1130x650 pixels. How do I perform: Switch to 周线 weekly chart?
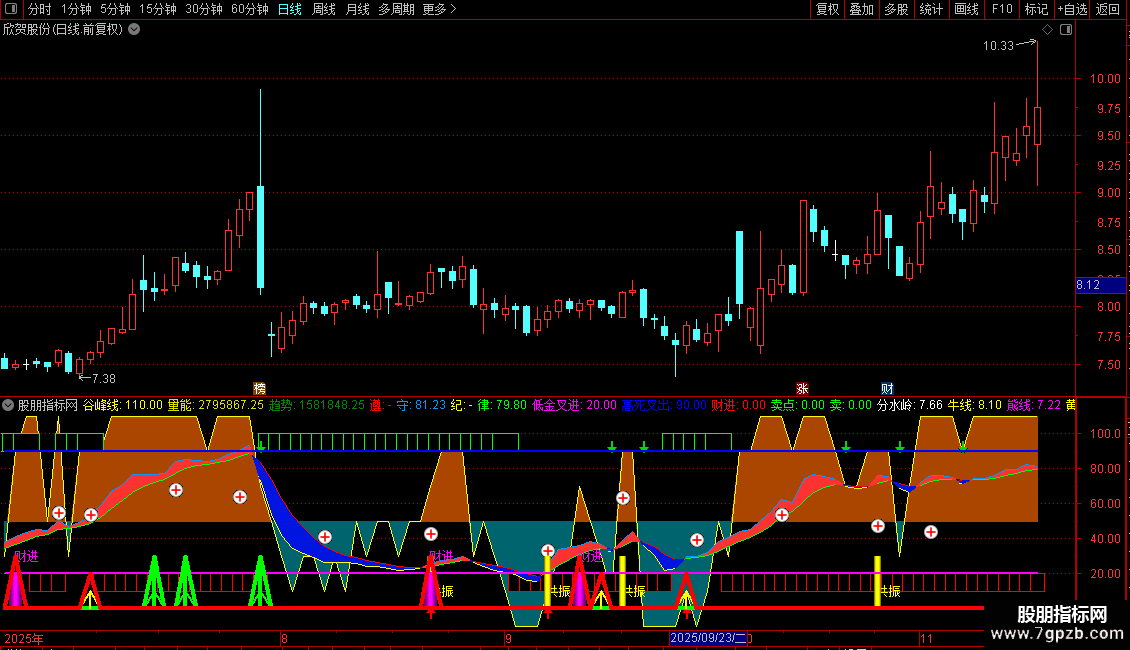tap(324, 9)
